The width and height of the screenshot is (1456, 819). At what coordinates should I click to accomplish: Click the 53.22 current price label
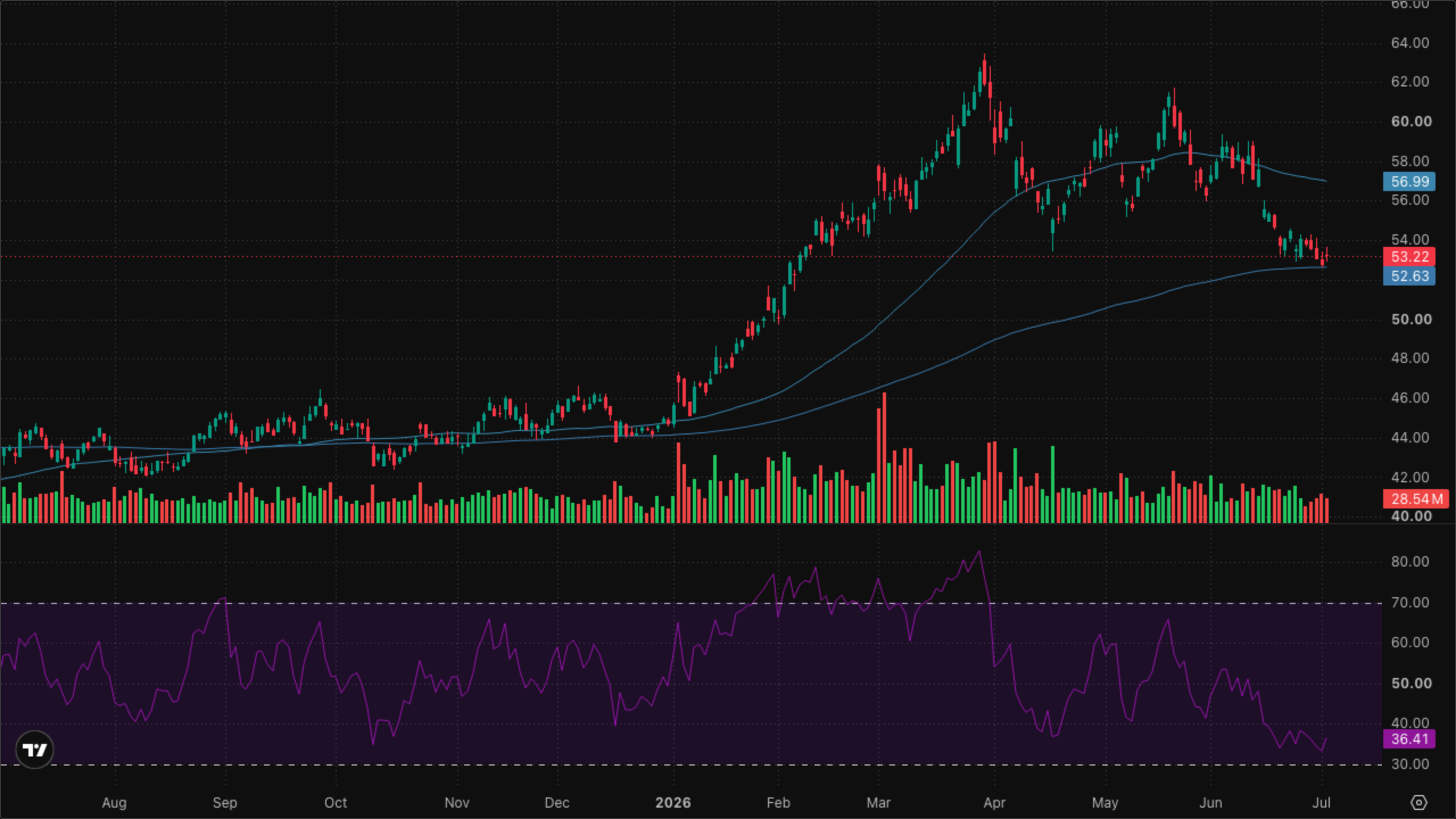click(1409, 257)
